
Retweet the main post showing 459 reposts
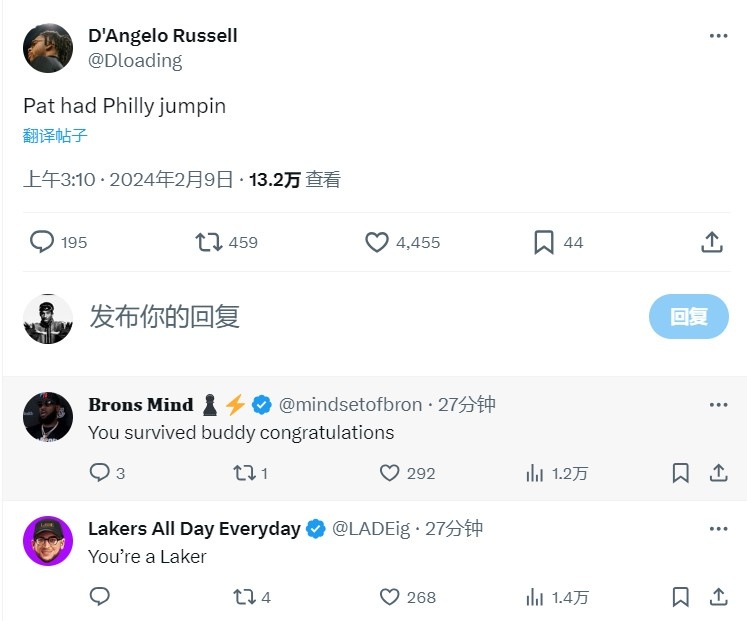[x=209, y=242]
